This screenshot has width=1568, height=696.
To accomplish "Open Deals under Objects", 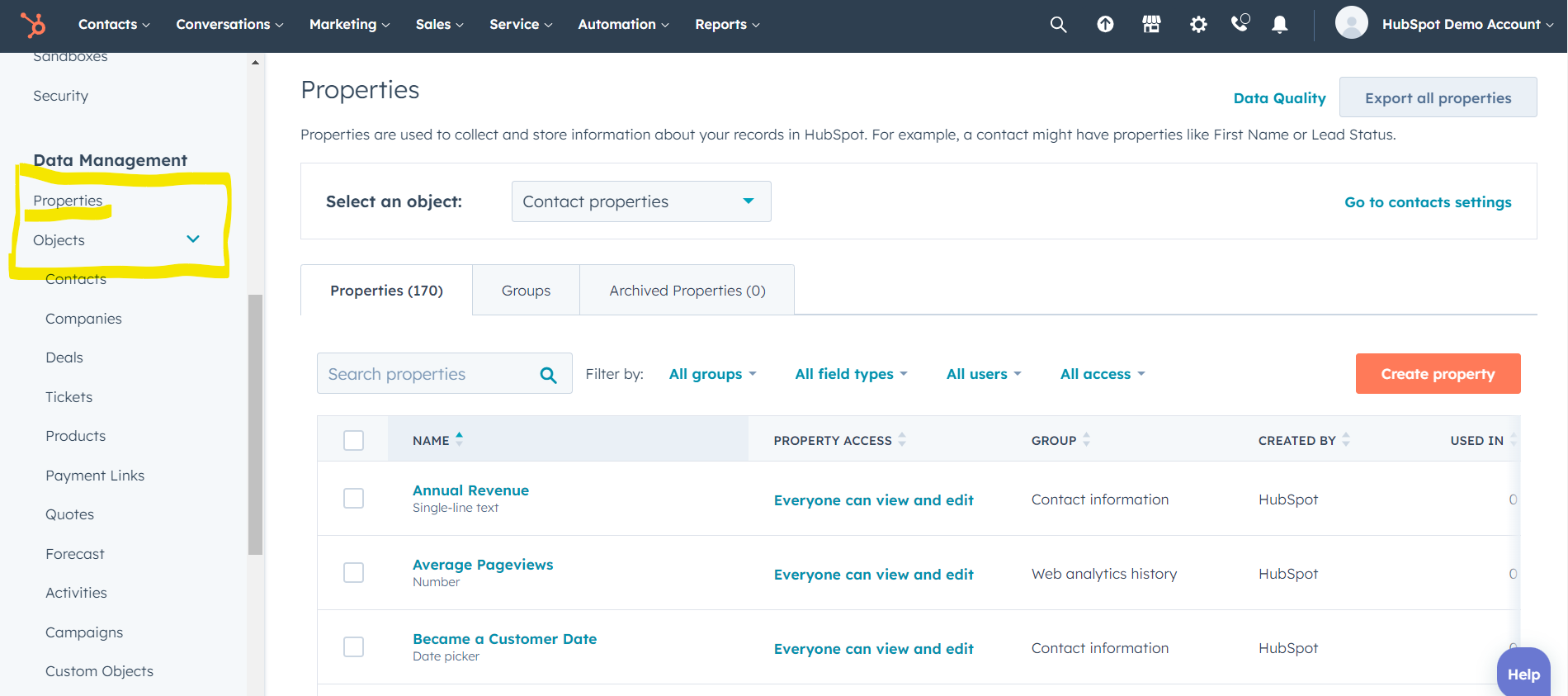I will pyautogui.click(x=64, y=357).
